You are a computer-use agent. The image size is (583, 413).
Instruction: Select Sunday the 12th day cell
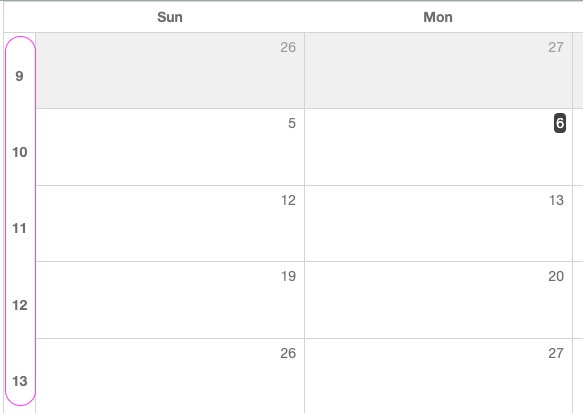[170, 224]
